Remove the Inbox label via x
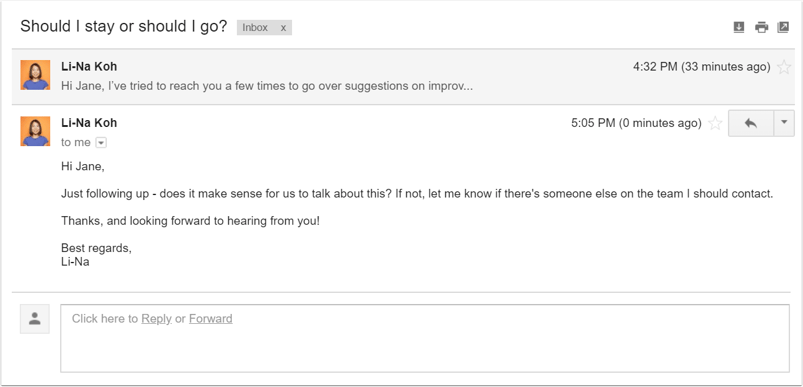The width and height of the screenshot is (803, 387). coord(283,28)
